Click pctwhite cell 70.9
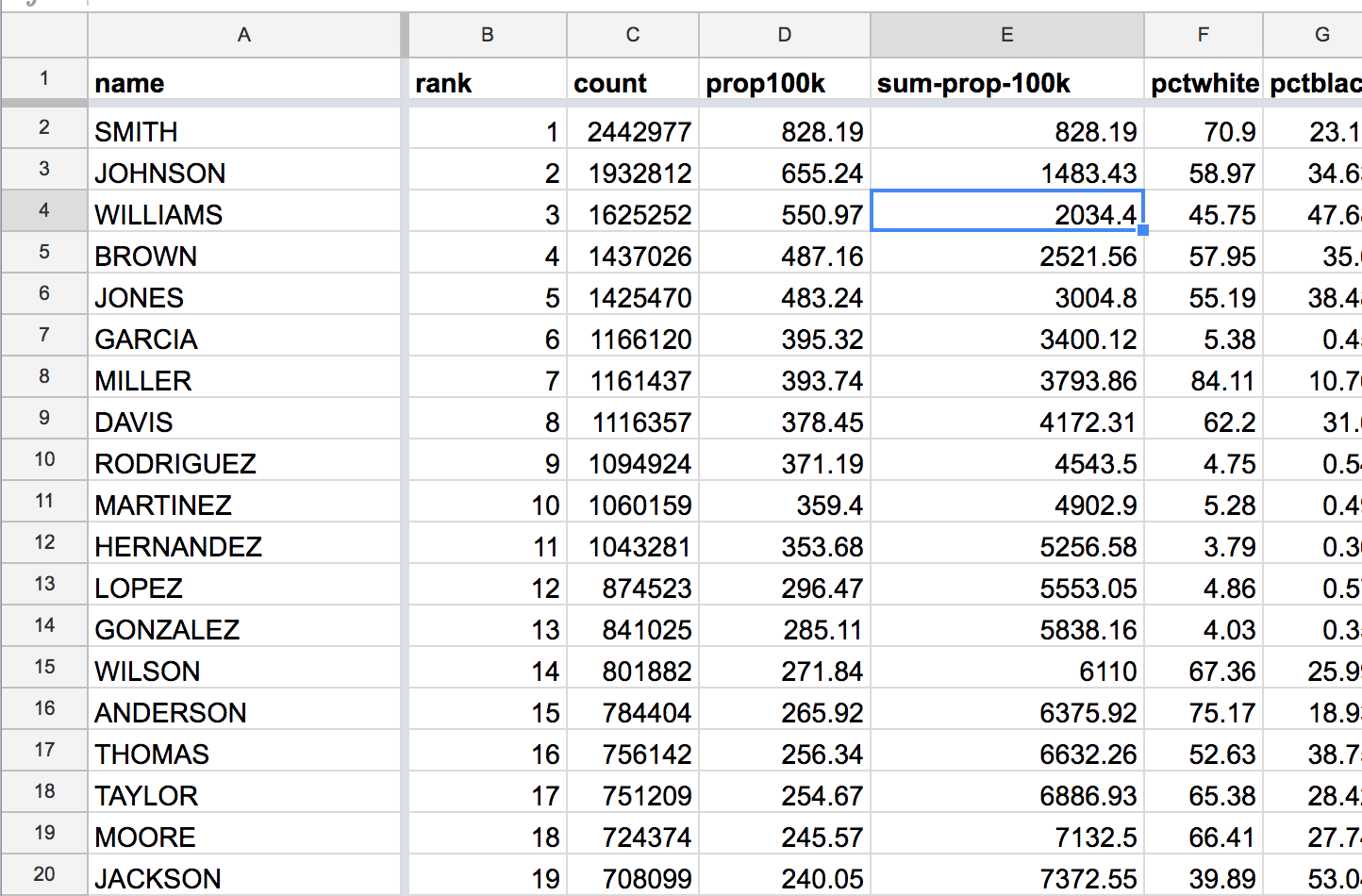The height and width of the screenshot is (896, 1362). click(x=1204, y=128)
